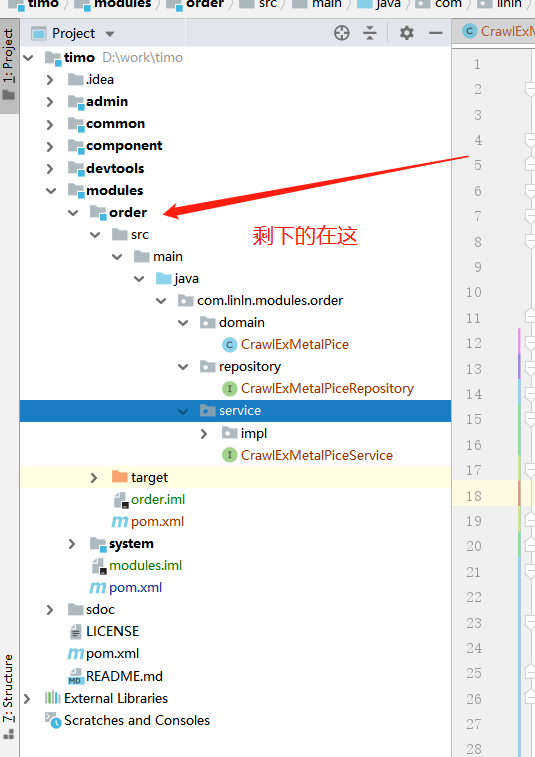This screenshot has height=757, width=535.
Task: Toggle the 1: Project side tool button
Action: tap(9, 66)
